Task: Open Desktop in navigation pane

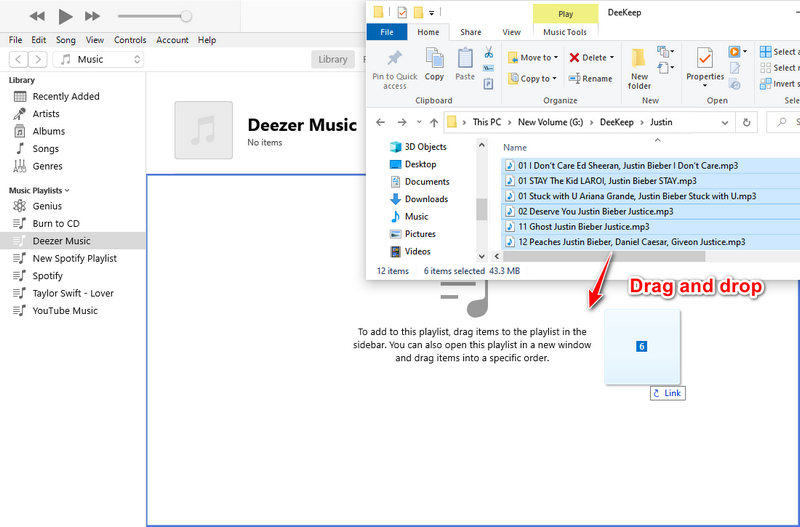Action: tap(413, 164)
